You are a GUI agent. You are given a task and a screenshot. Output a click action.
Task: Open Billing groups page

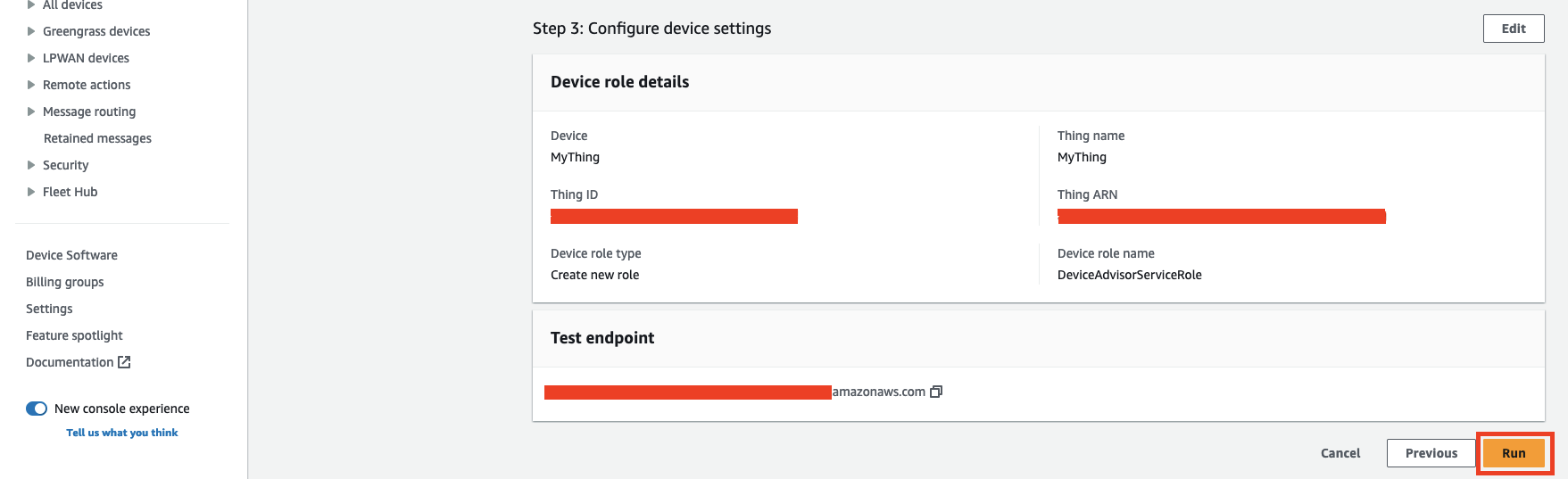coord(64,282)
